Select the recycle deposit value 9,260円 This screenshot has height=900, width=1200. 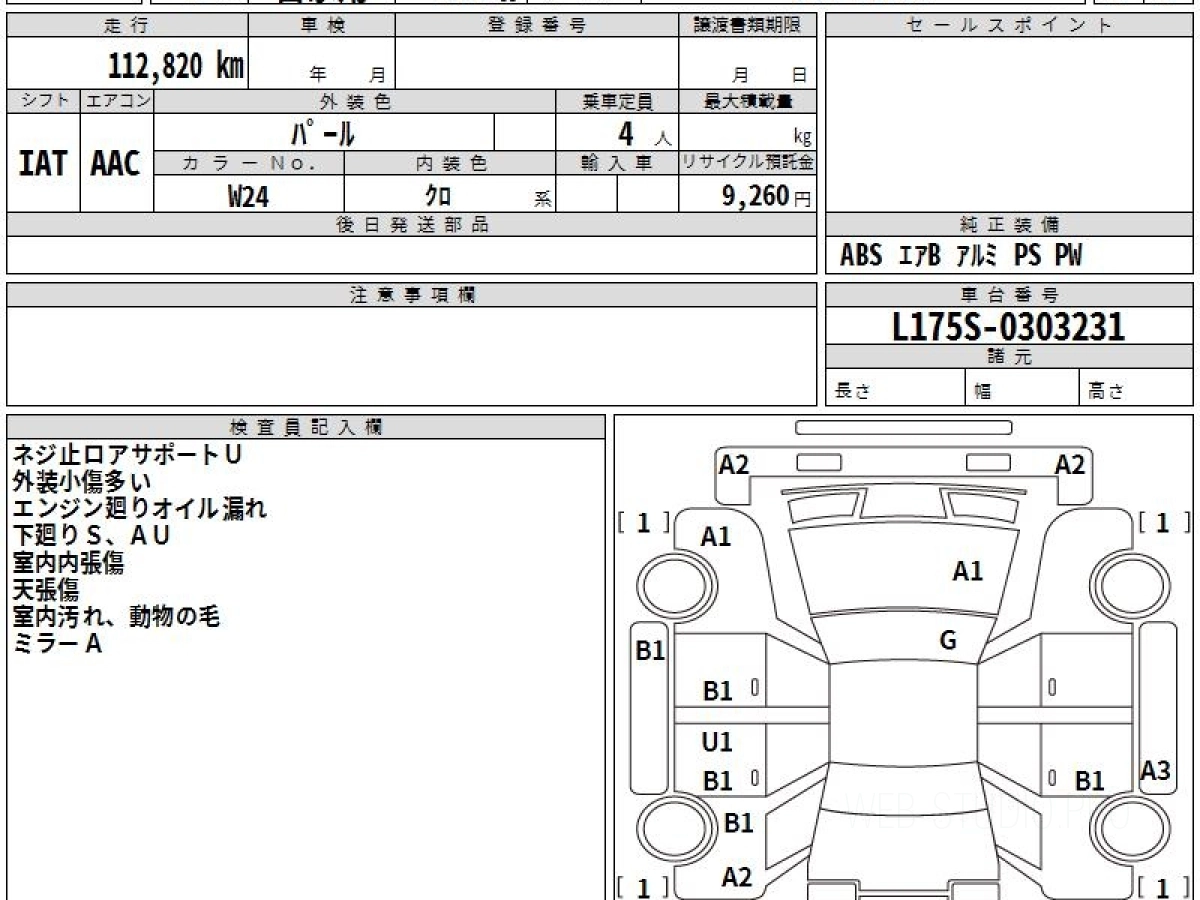(x=767, y=196)
